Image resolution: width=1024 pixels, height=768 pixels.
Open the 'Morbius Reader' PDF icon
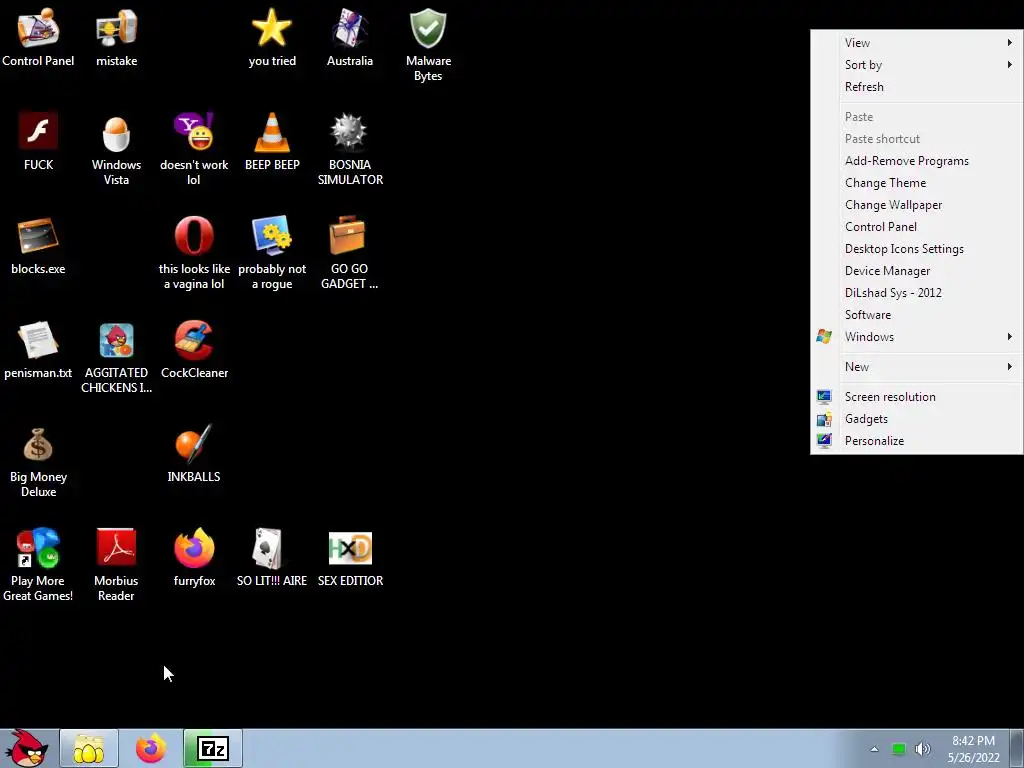coord(116,564)
